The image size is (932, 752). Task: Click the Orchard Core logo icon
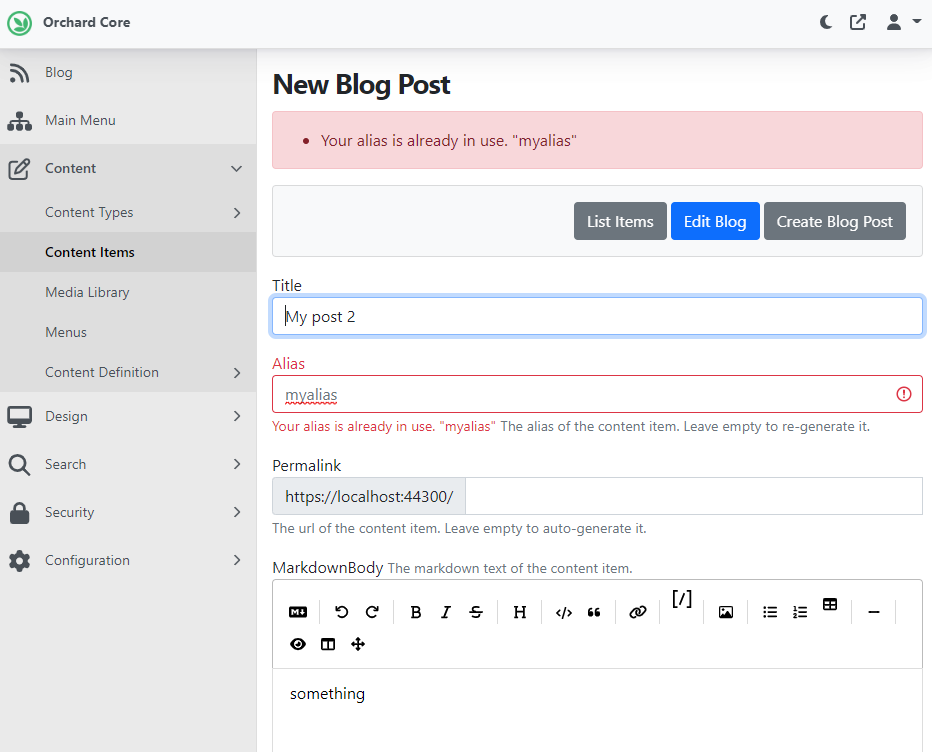point(20,23)
